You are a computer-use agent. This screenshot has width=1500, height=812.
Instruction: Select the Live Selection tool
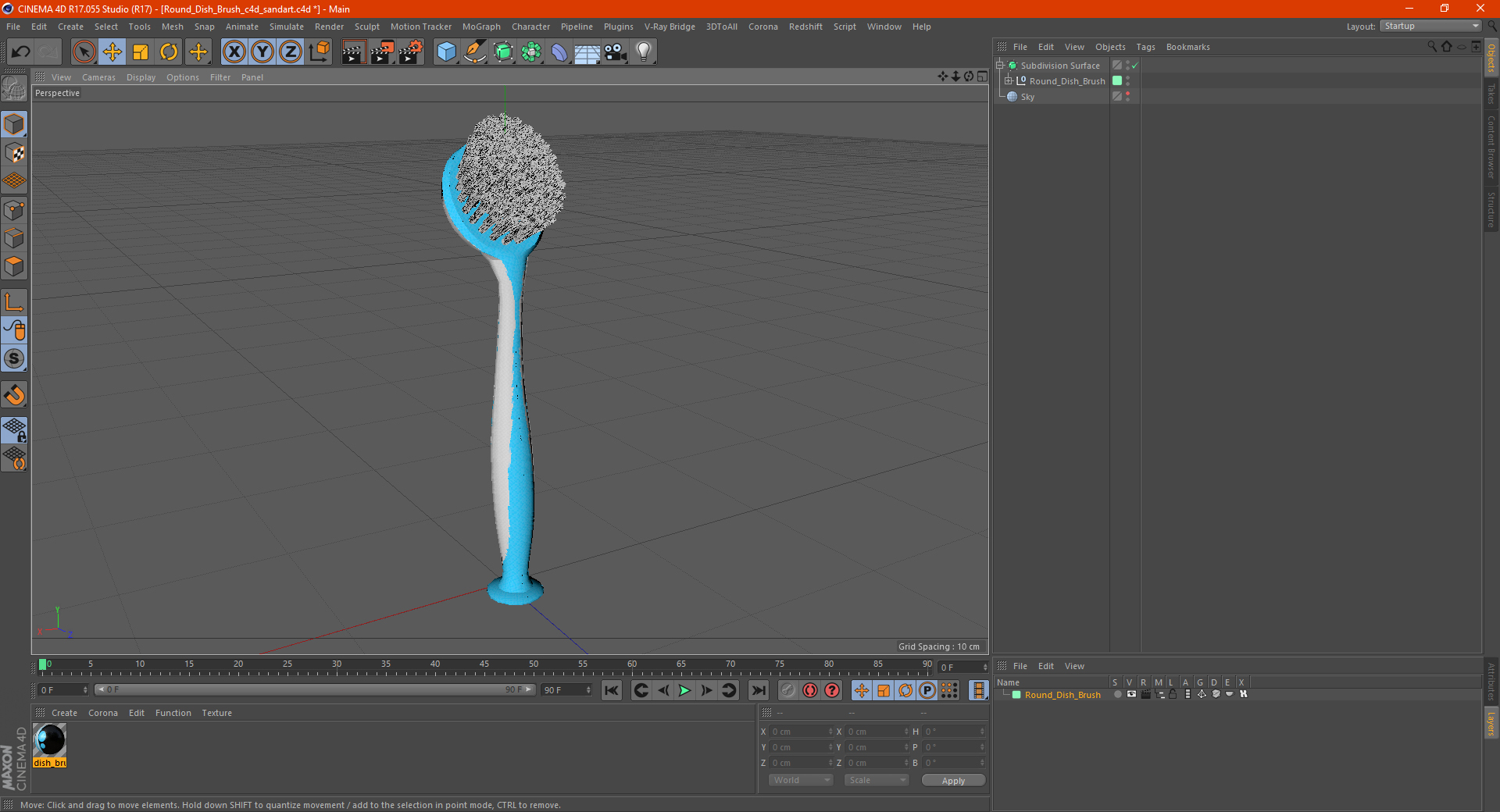click(x=84, y=52)
